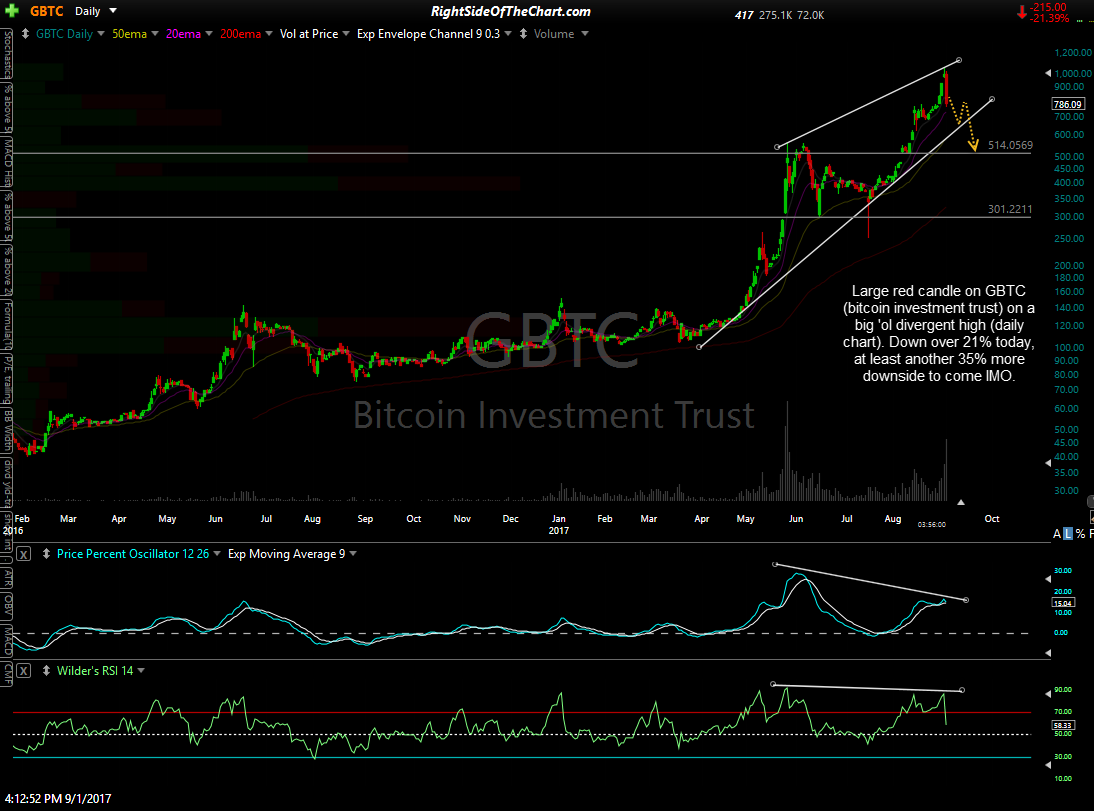The height and width of the screenshot is (811, 1094).
Task: Close the Wilder's RSI pane
Action: tap(24, 670)
